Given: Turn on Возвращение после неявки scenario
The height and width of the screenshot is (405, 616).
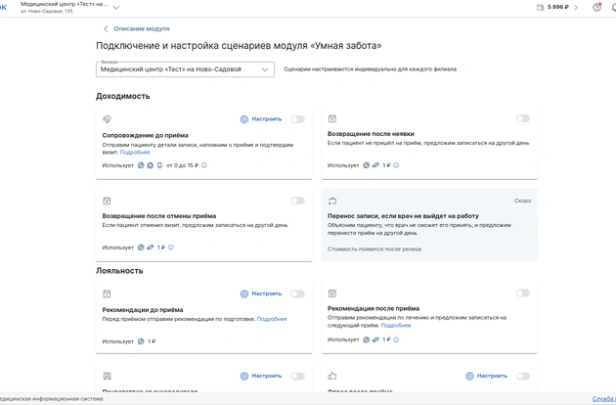Looking at the screenshot, I should (x=522, y=119).
